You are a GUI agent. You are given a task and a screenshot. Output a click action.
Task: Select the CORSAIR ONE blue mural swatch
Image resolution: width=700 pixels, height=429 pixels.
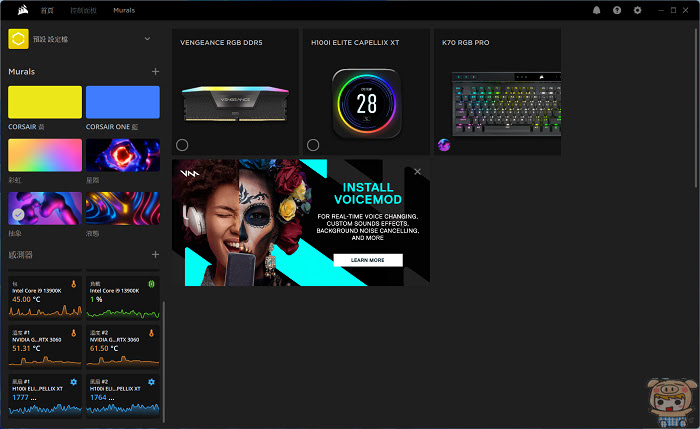pos(123,102)
